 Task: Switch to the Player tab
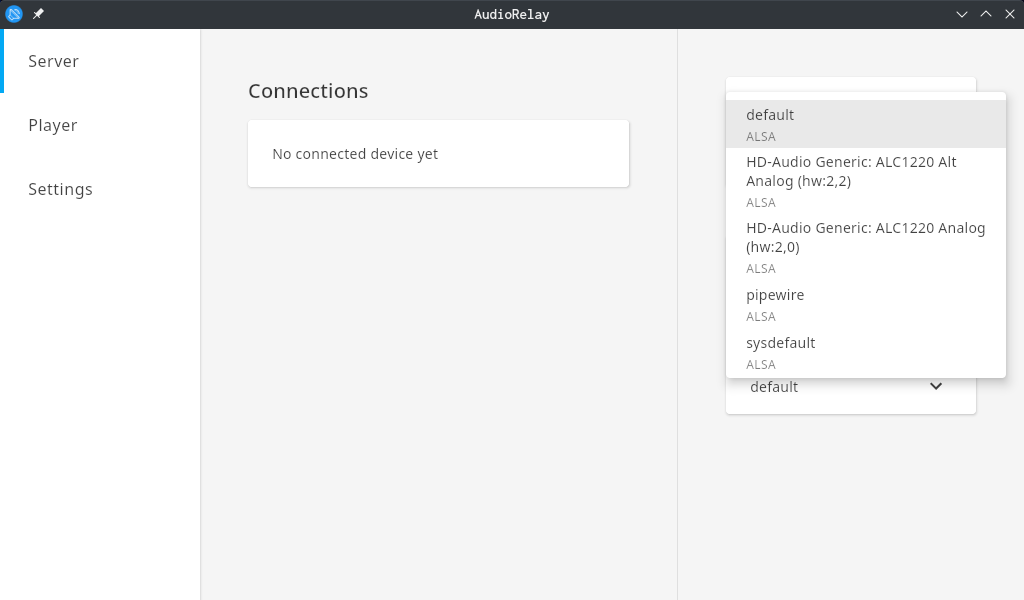[53, 125]
